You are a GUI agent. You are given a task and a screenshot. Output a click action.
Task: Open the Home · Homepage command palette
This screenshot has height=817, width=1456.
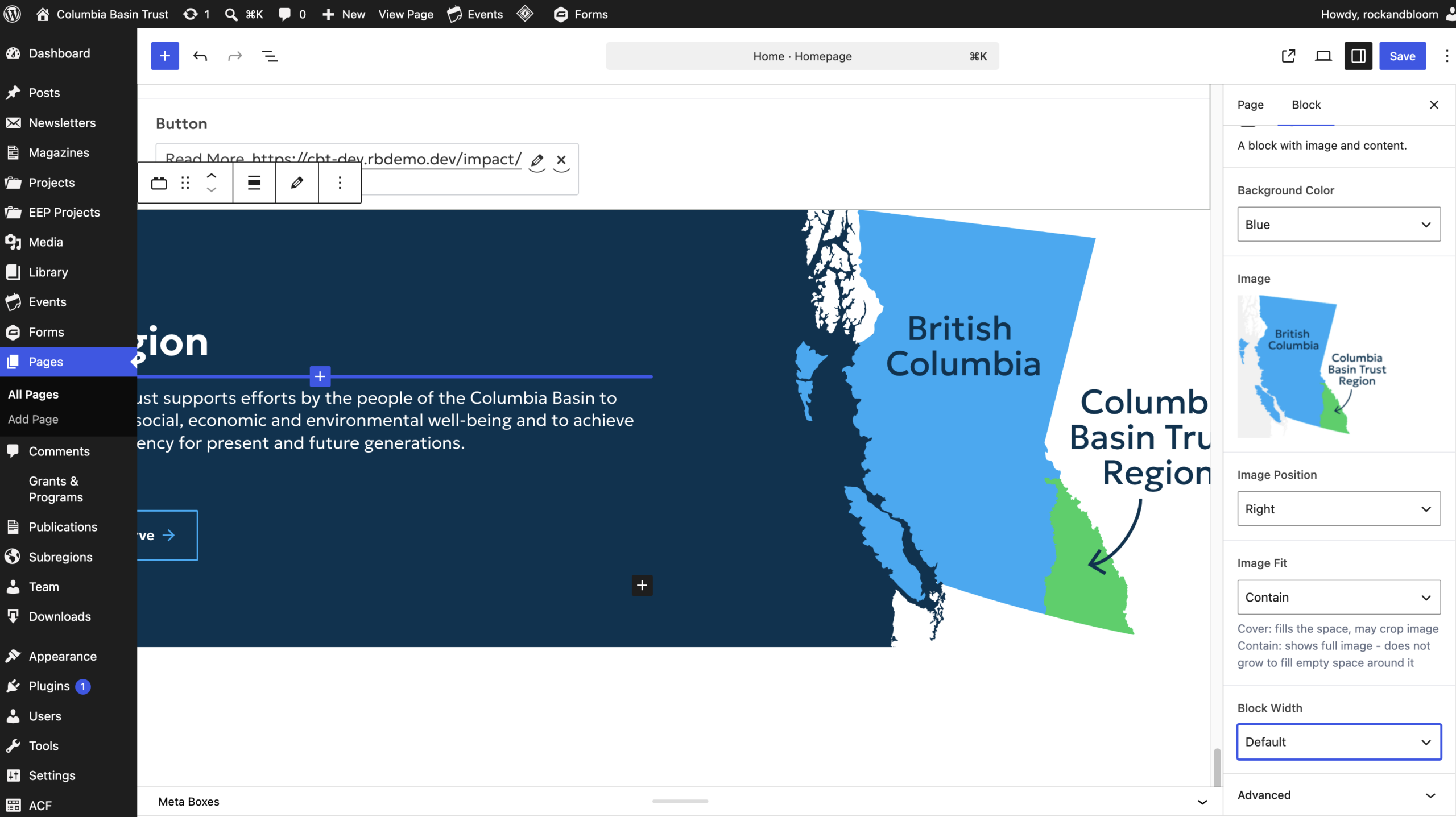[802, 56]
